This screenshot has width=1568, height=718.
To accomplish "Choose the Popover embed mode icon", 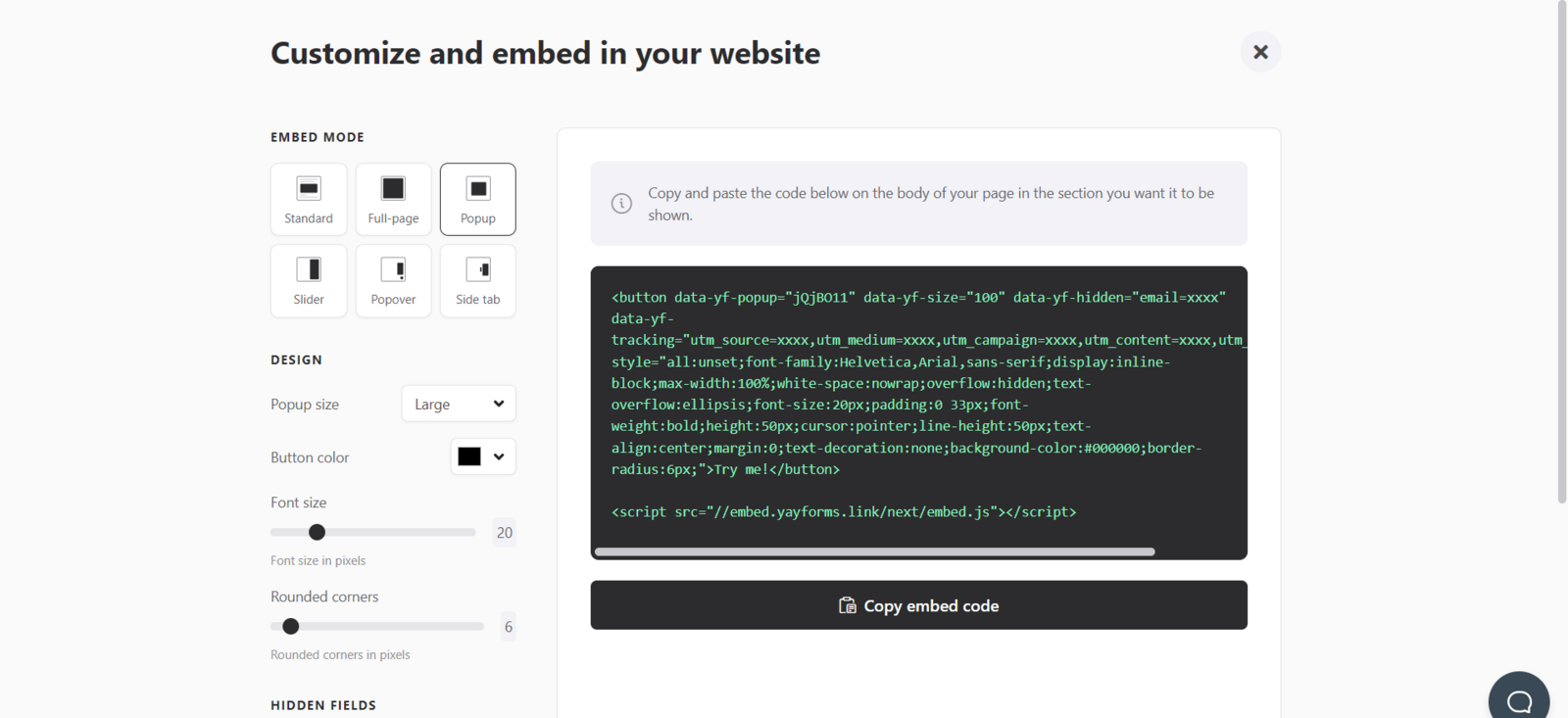I will point(393,269).
